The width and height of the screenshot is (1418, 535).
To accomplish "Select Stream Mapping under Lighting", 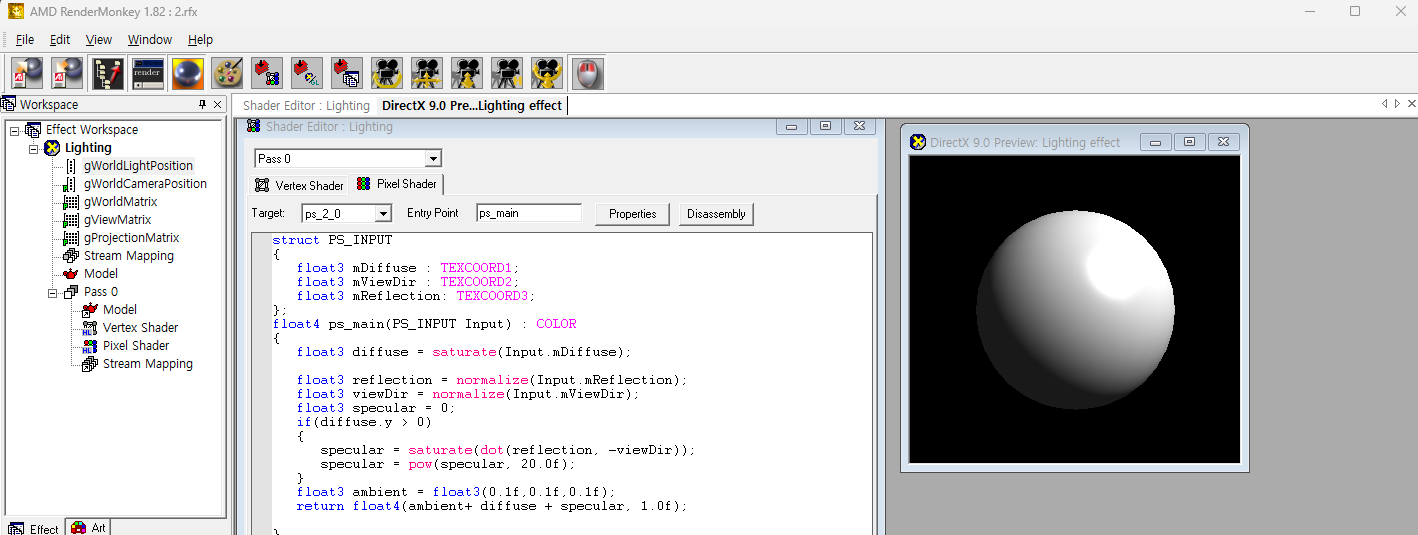I will tap(128, 256).
